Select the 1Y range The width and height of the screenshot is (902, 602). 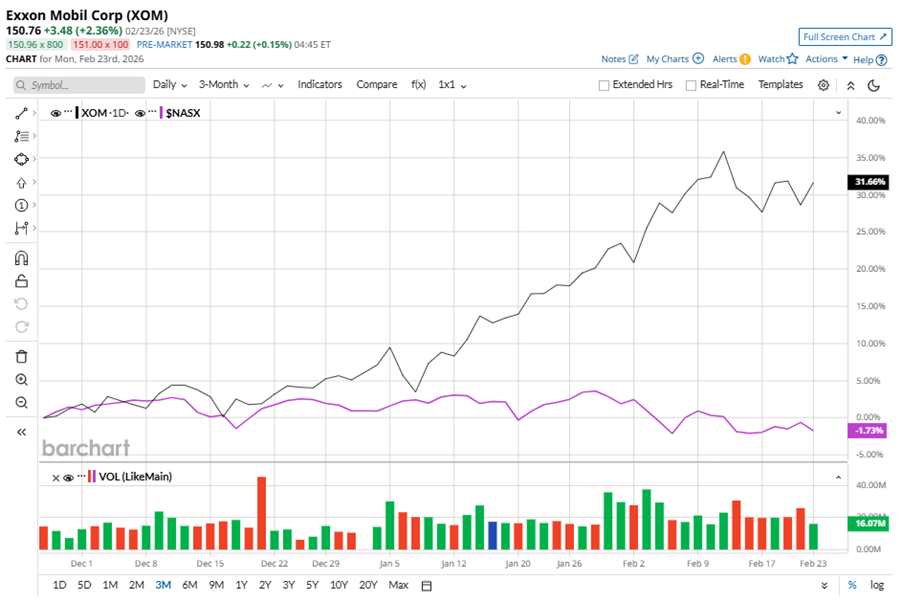[x=242, y=585]
